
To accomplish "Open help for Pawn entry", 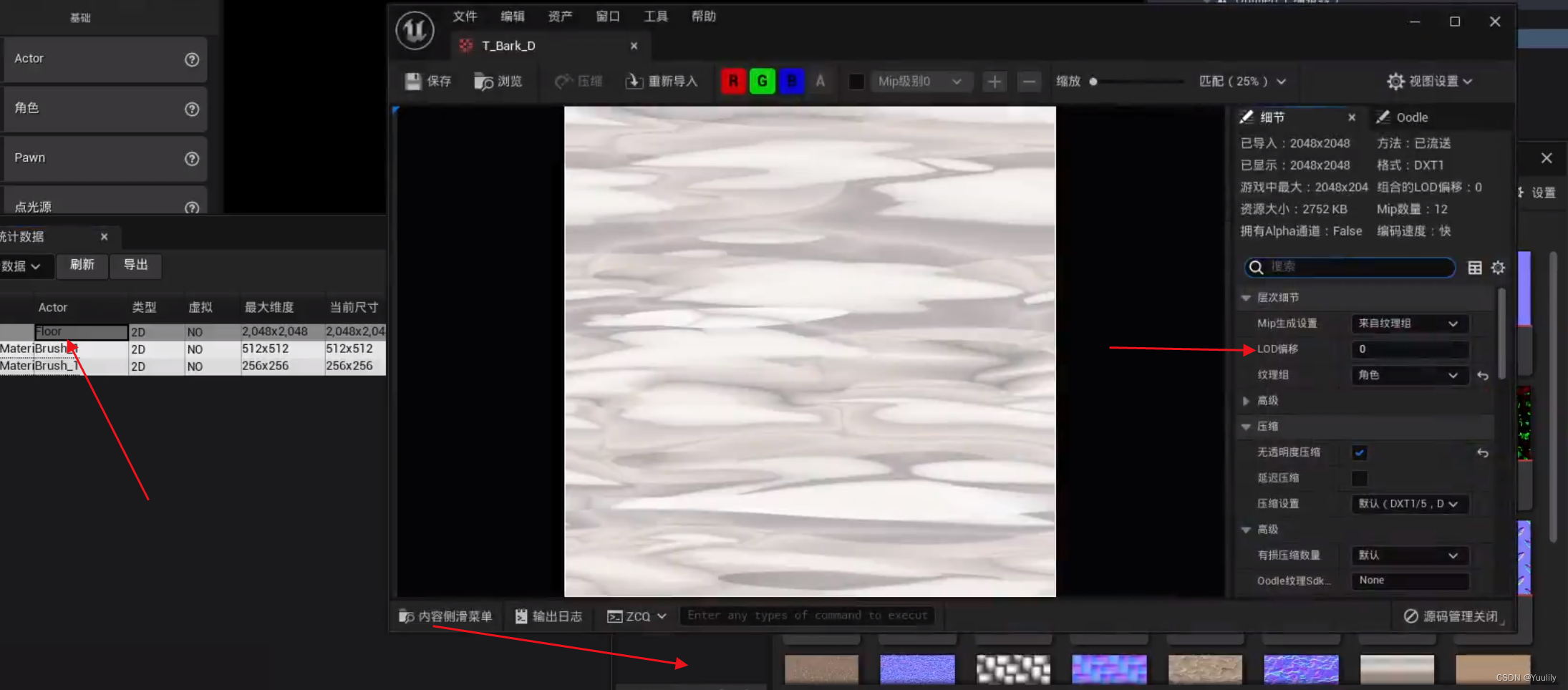I will [x=192, y=159].
